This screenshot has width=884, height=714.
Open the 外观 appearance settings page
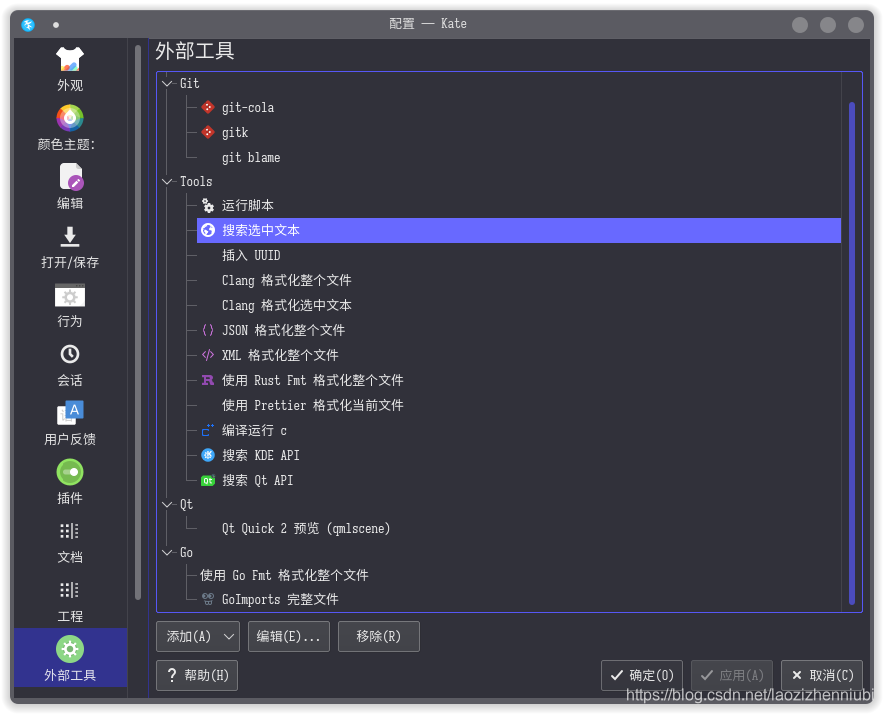click(70, 70)
